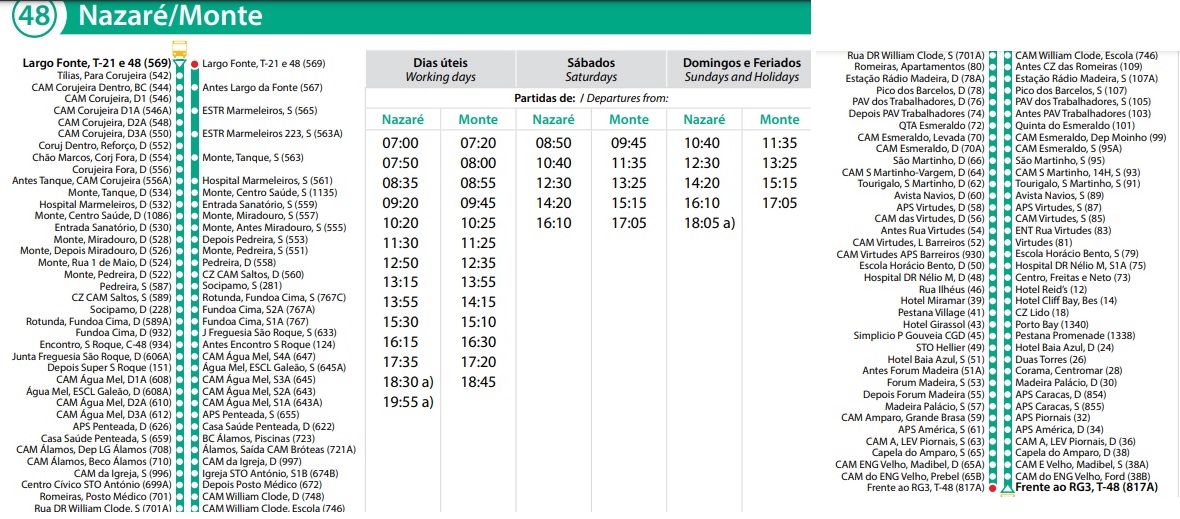Image resolution: width=1180 pixels, height=519 pixels.
Task: Click the red dot beside Largo Fonte
Action: click(x=194, y=63)
